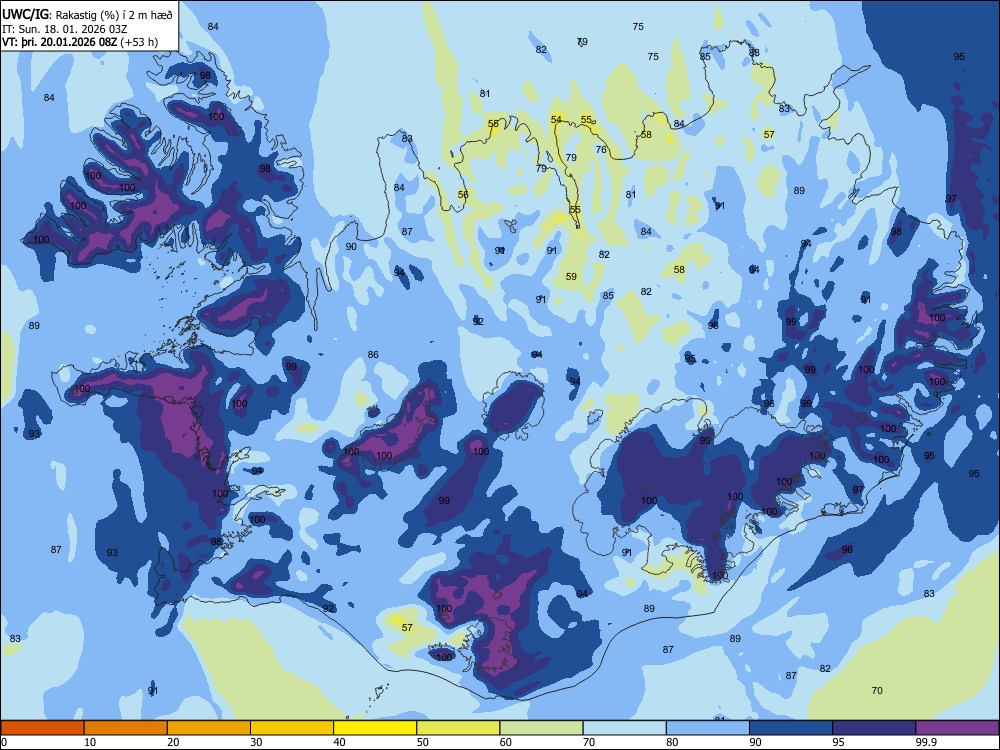1000x750 pixels.
Task: Click the map value '70' in the green south-east sea patch
Action: coord(877,690)
